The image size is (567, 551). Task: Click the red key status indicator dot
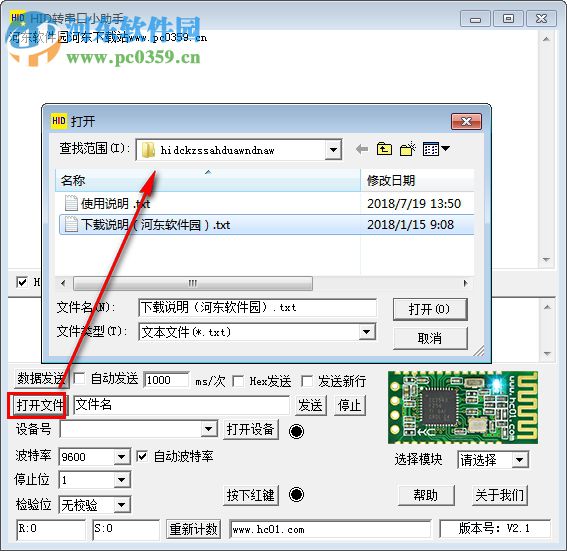(x=296, y=495)
